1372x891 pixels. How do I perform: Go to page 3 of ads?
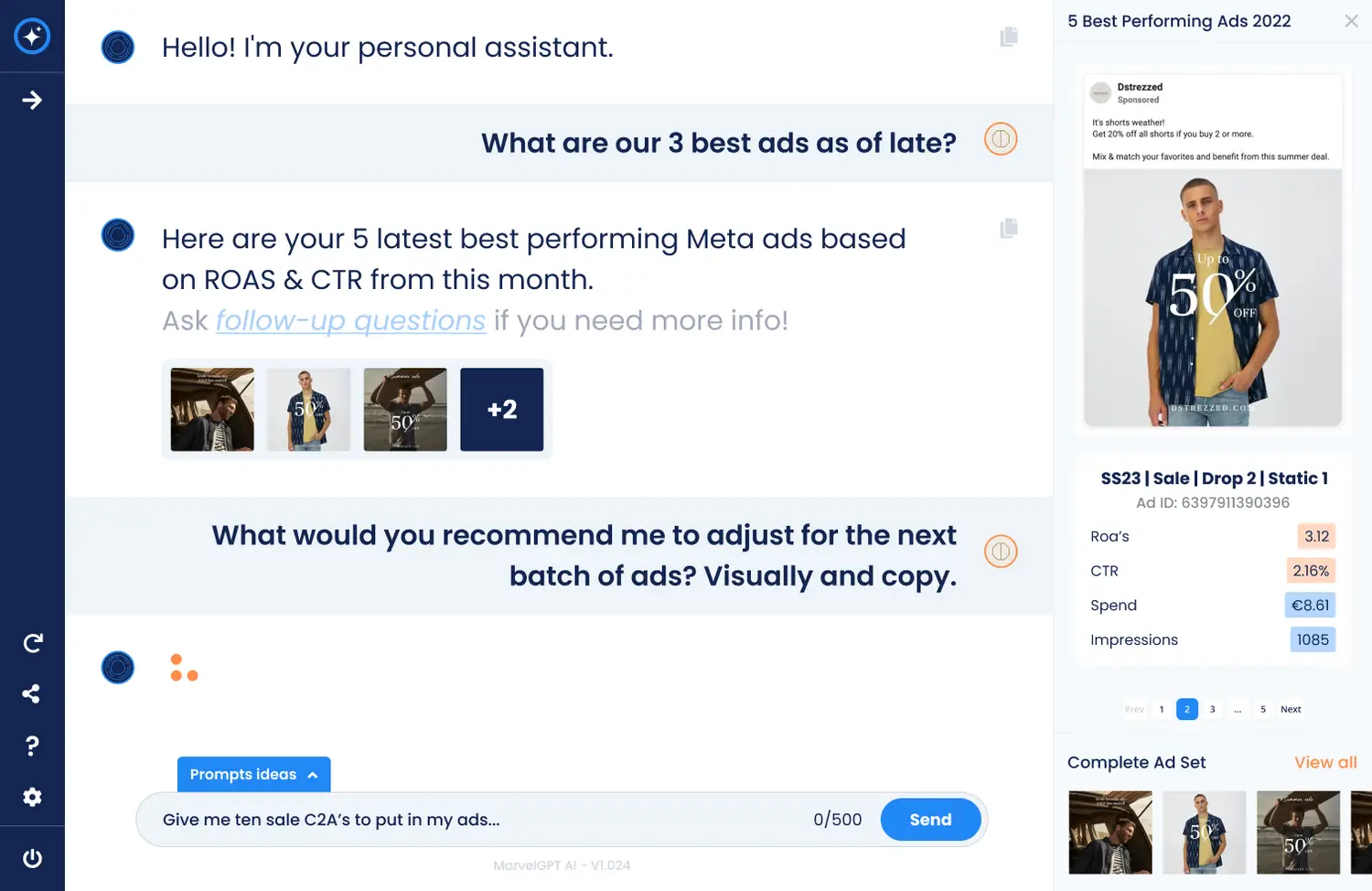click(1213, 709)
